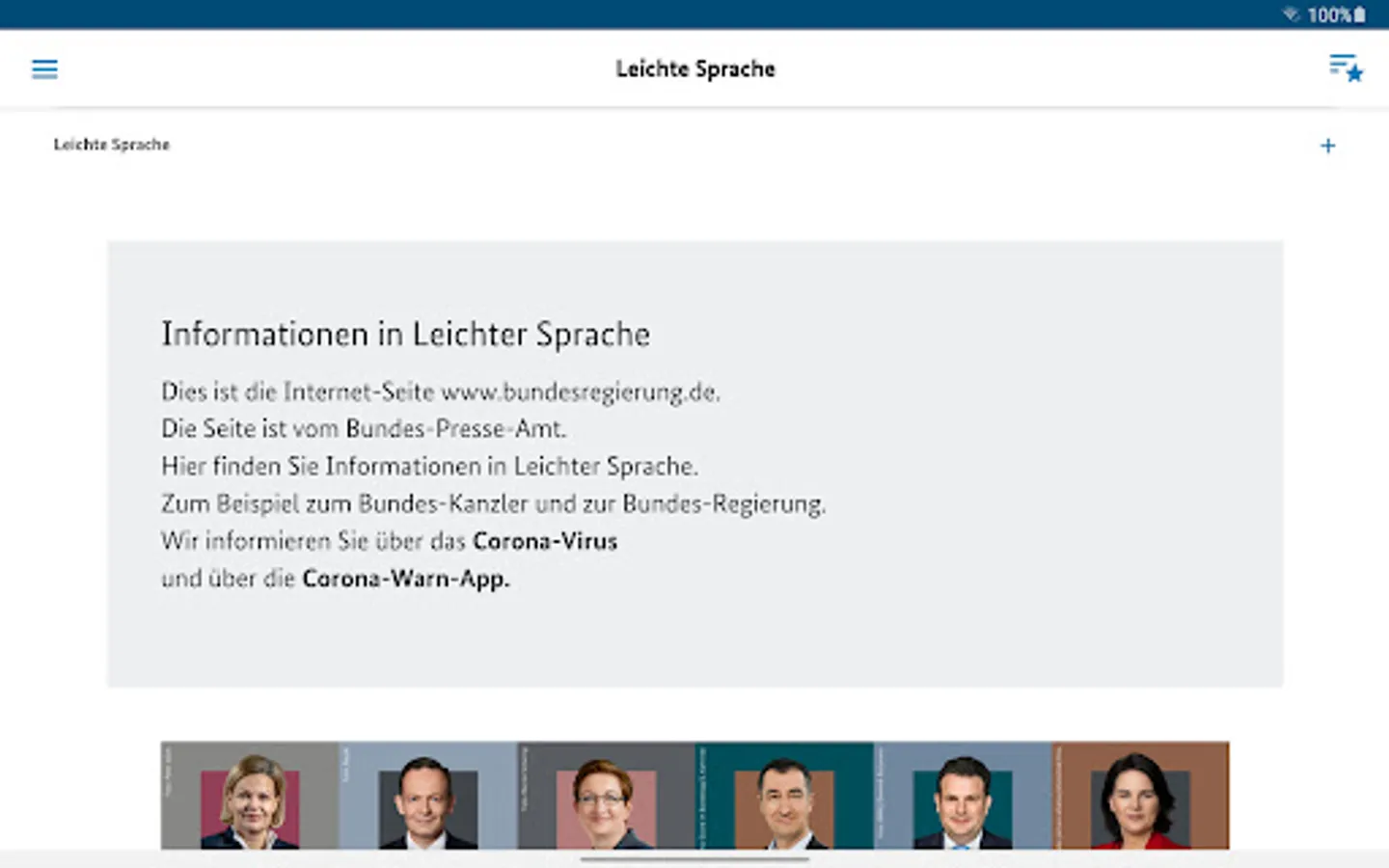The width and height of the screenshot is (1389, 868).
Task: Select the portrait with blue tie
Action: click(962, 796)
